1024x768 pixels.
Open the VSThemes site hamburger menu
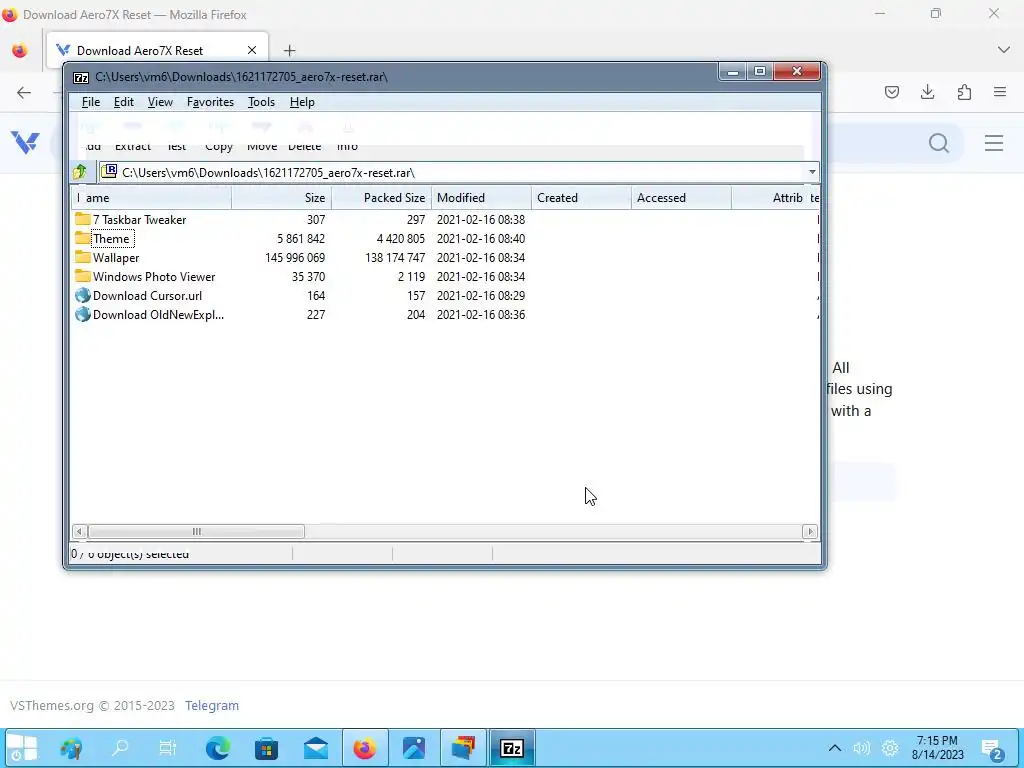click(x=994, y=142)
